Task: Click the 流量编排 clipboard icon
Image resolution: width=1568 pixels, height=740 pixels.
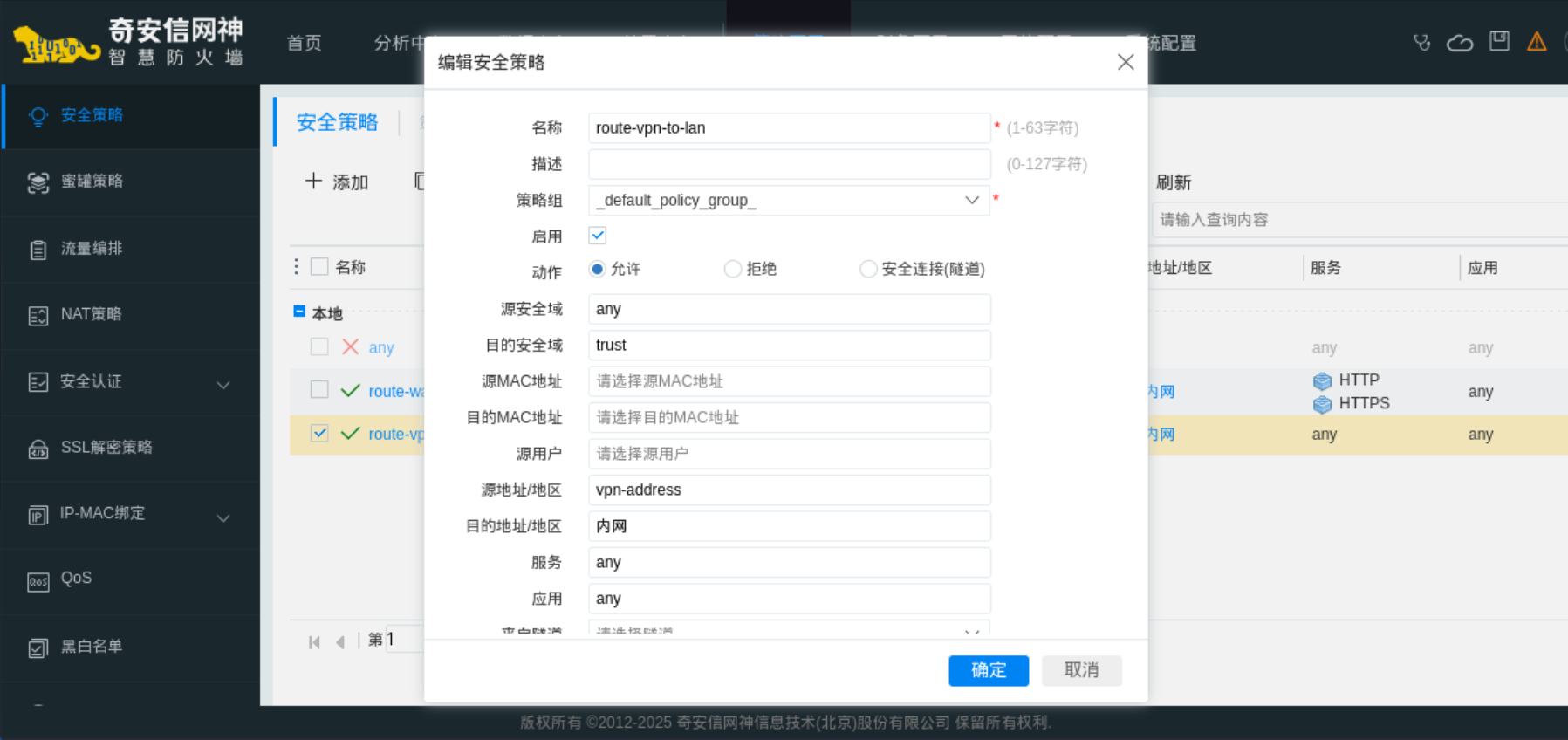Action: 38,250
